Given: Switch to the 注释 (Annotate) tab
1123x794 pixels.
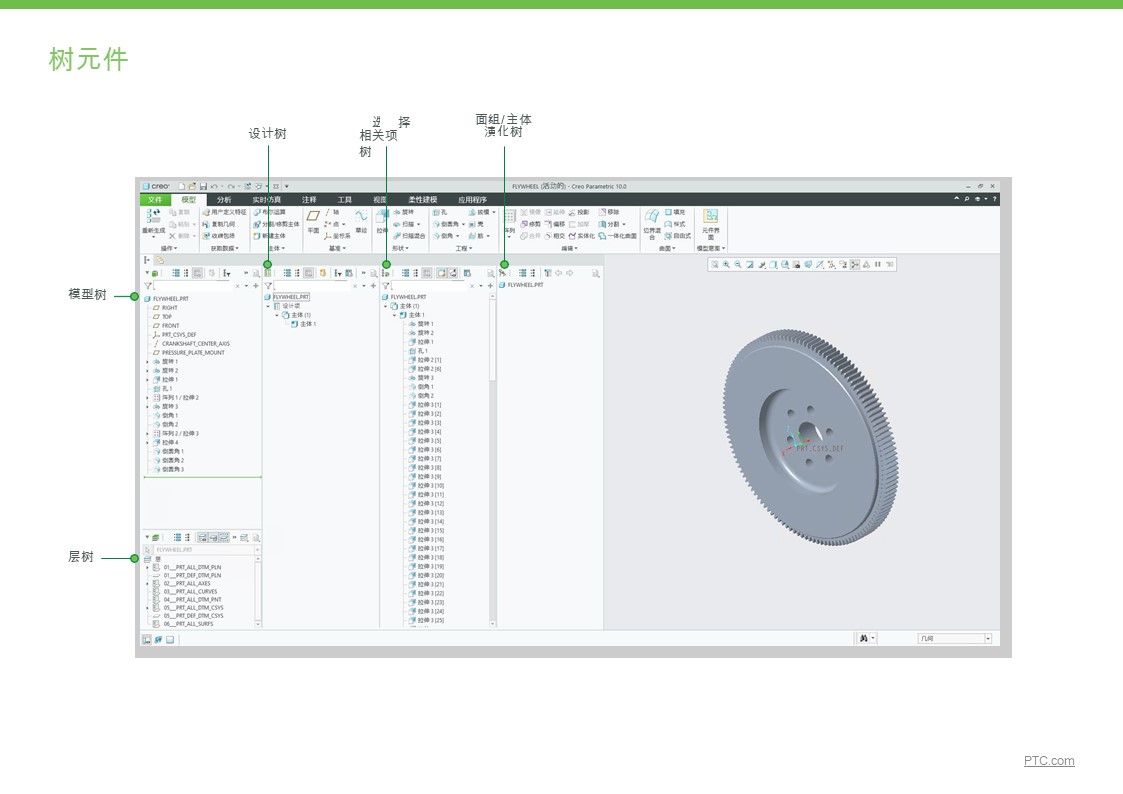Looking at the screenshot, I should 309,200.
